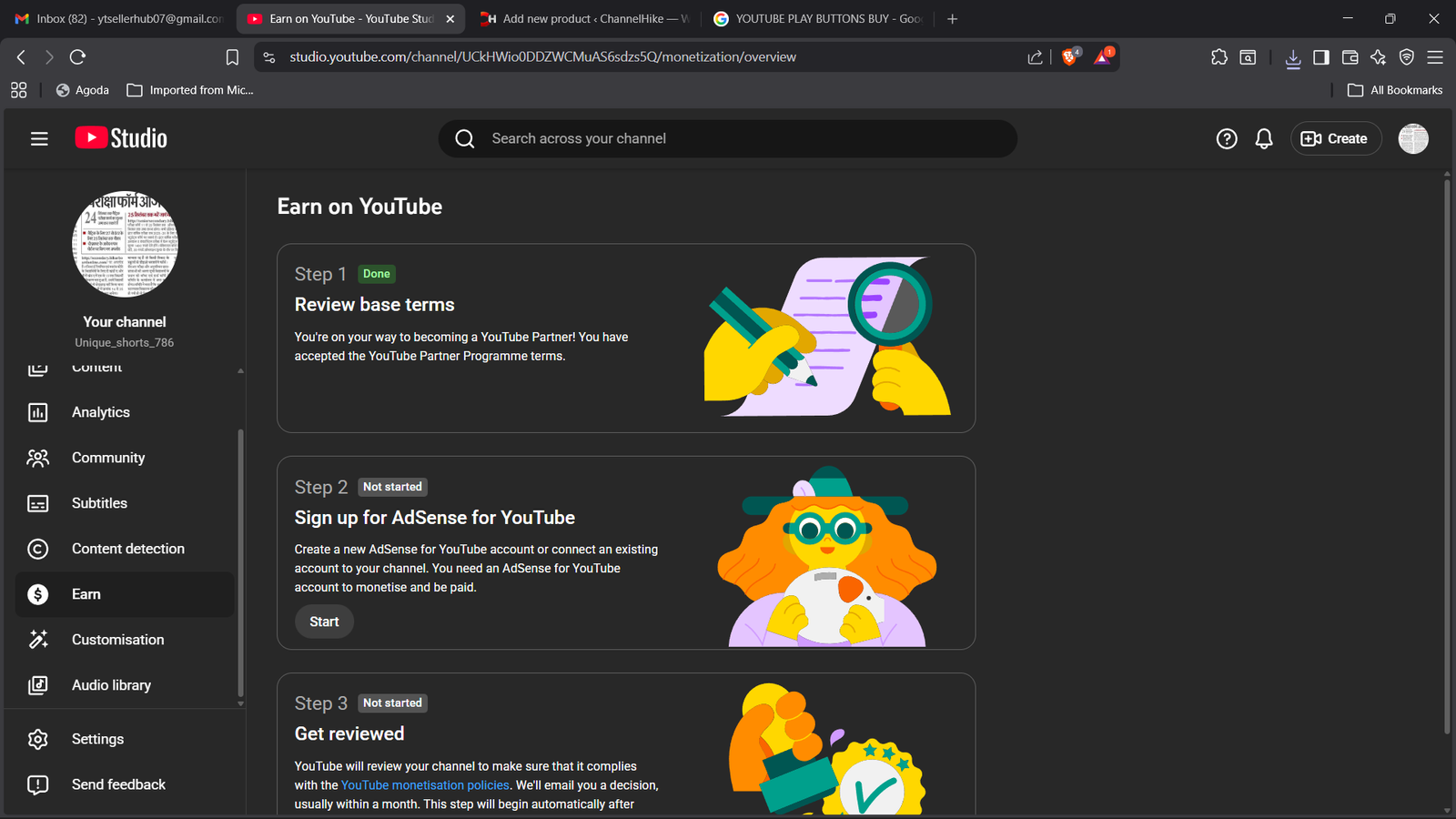
Task: Click the Create video button
Action: (x=1335, y=138)
